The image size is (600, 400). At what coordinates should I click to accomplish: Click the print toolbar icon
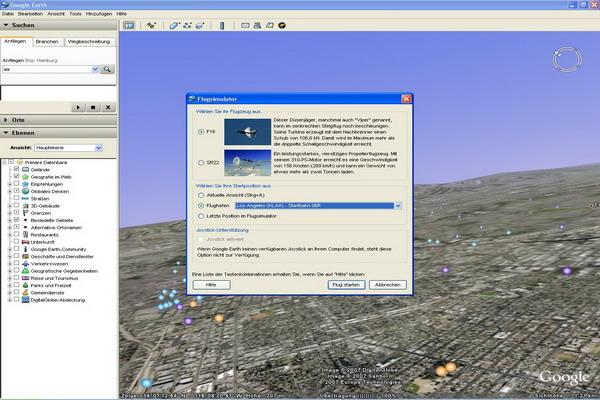tap(258, 26)
